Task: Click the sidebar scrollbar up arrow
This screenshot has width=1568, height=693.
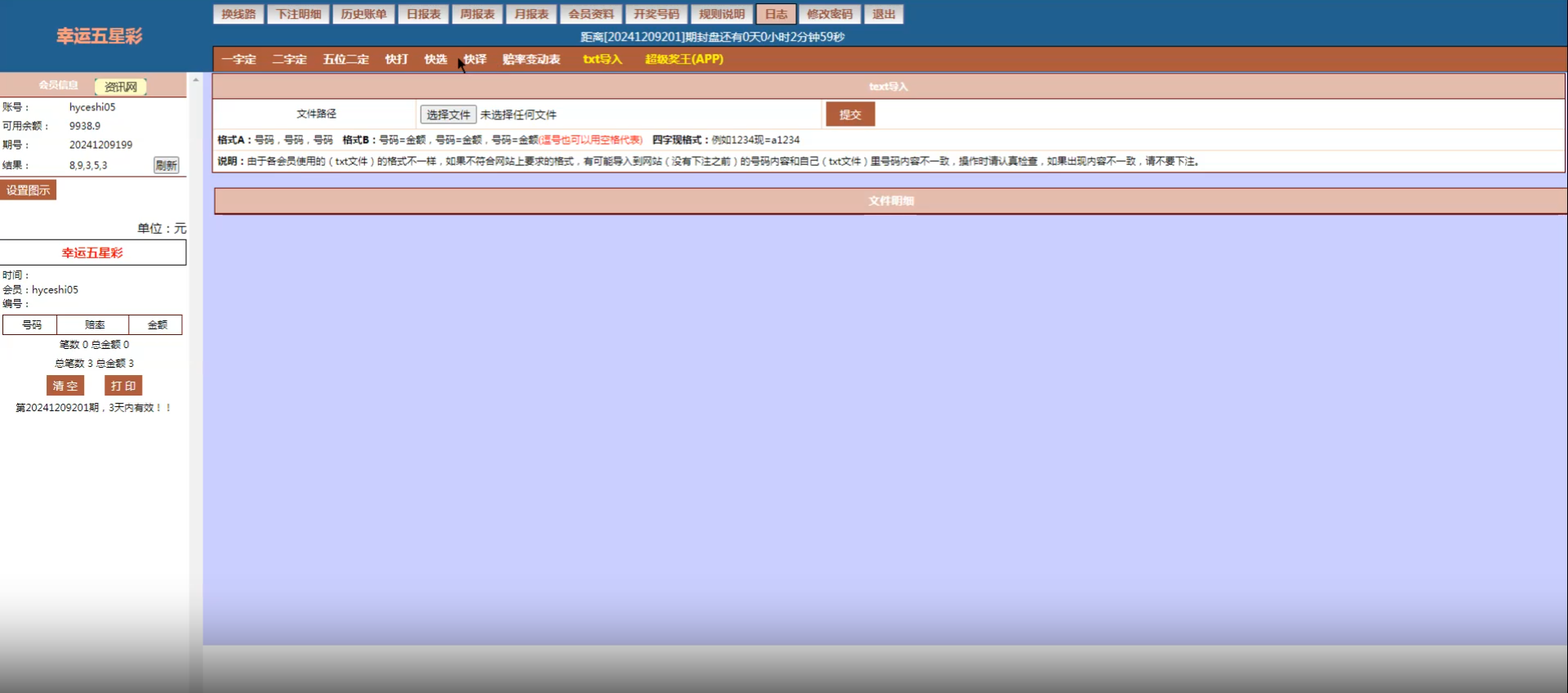Action: (196, 80)
